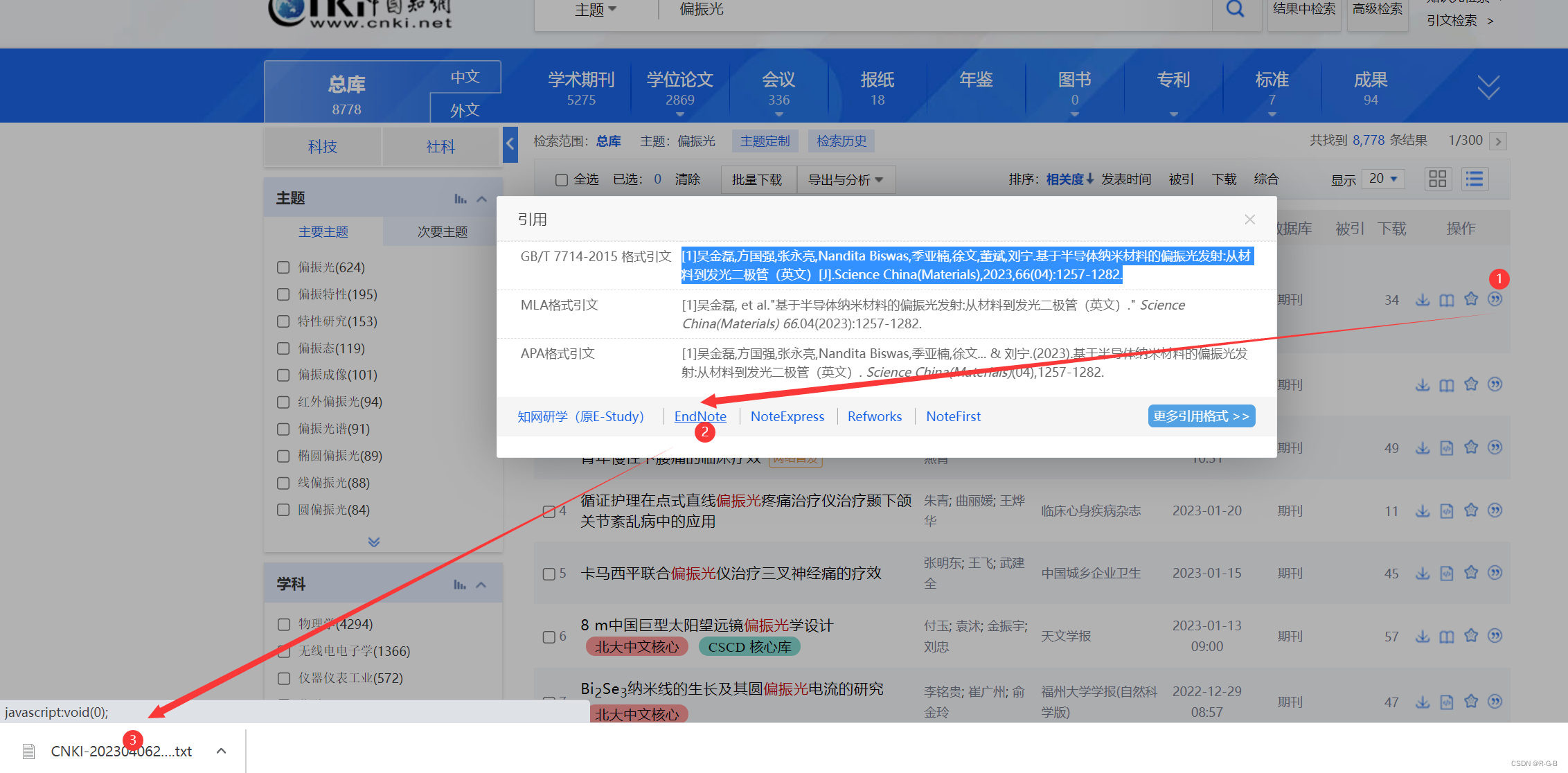Open 检索历史 button

point(841,141)
